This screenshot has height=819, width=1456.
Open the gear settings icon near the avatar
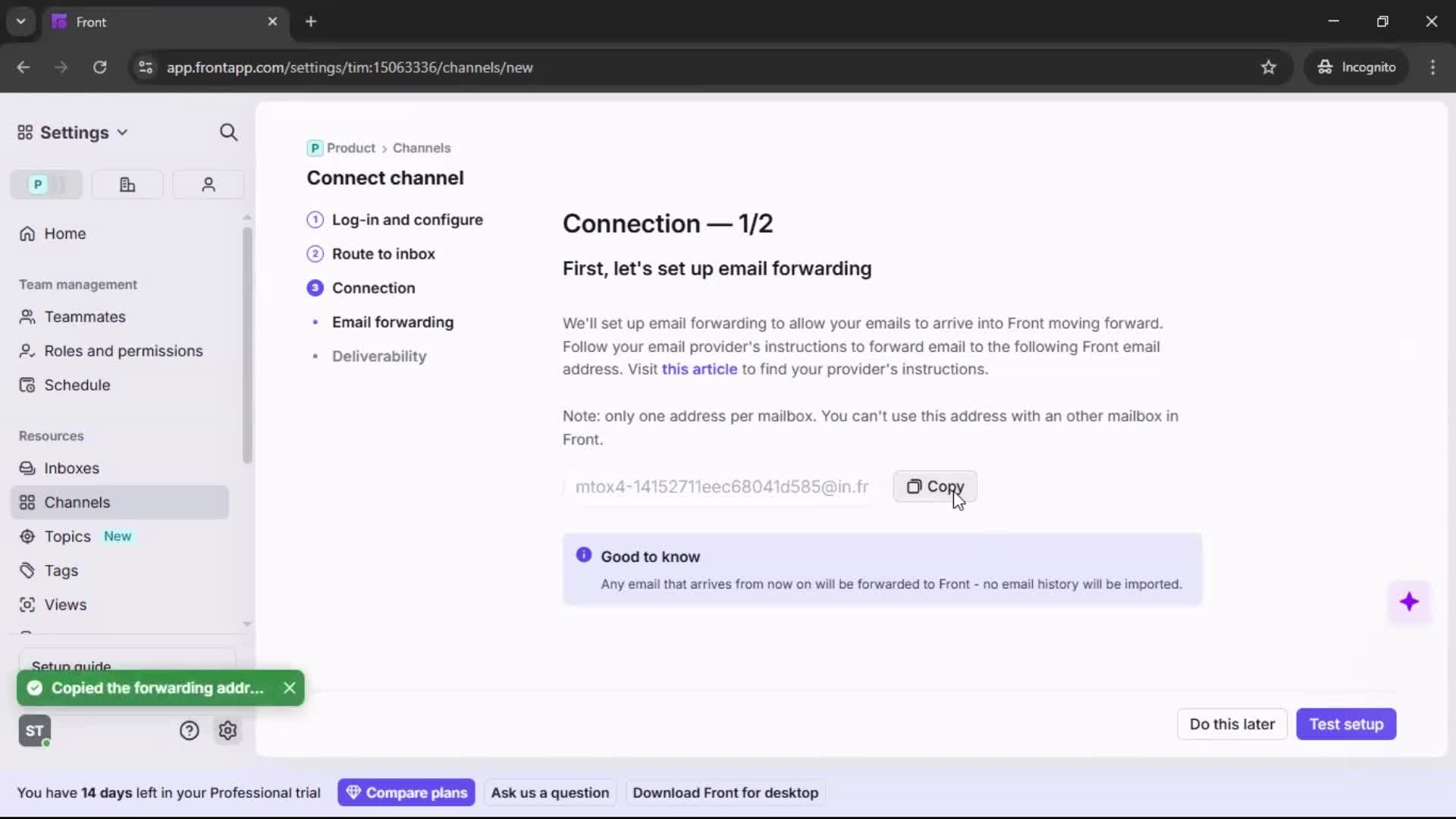tap(228, 730)
